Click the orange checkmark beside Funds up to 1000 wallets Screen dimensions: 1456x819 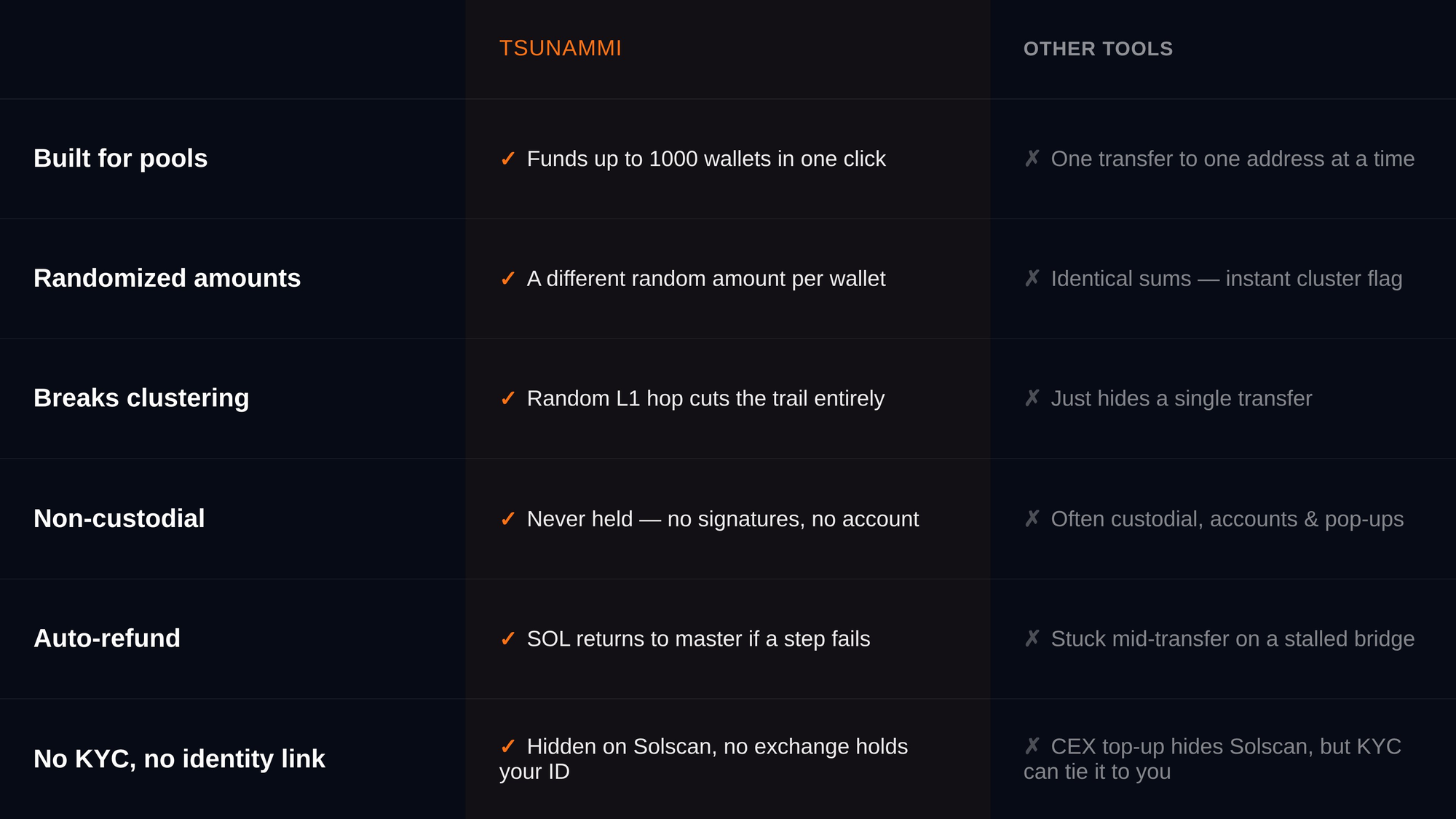[x=508, y=159]
